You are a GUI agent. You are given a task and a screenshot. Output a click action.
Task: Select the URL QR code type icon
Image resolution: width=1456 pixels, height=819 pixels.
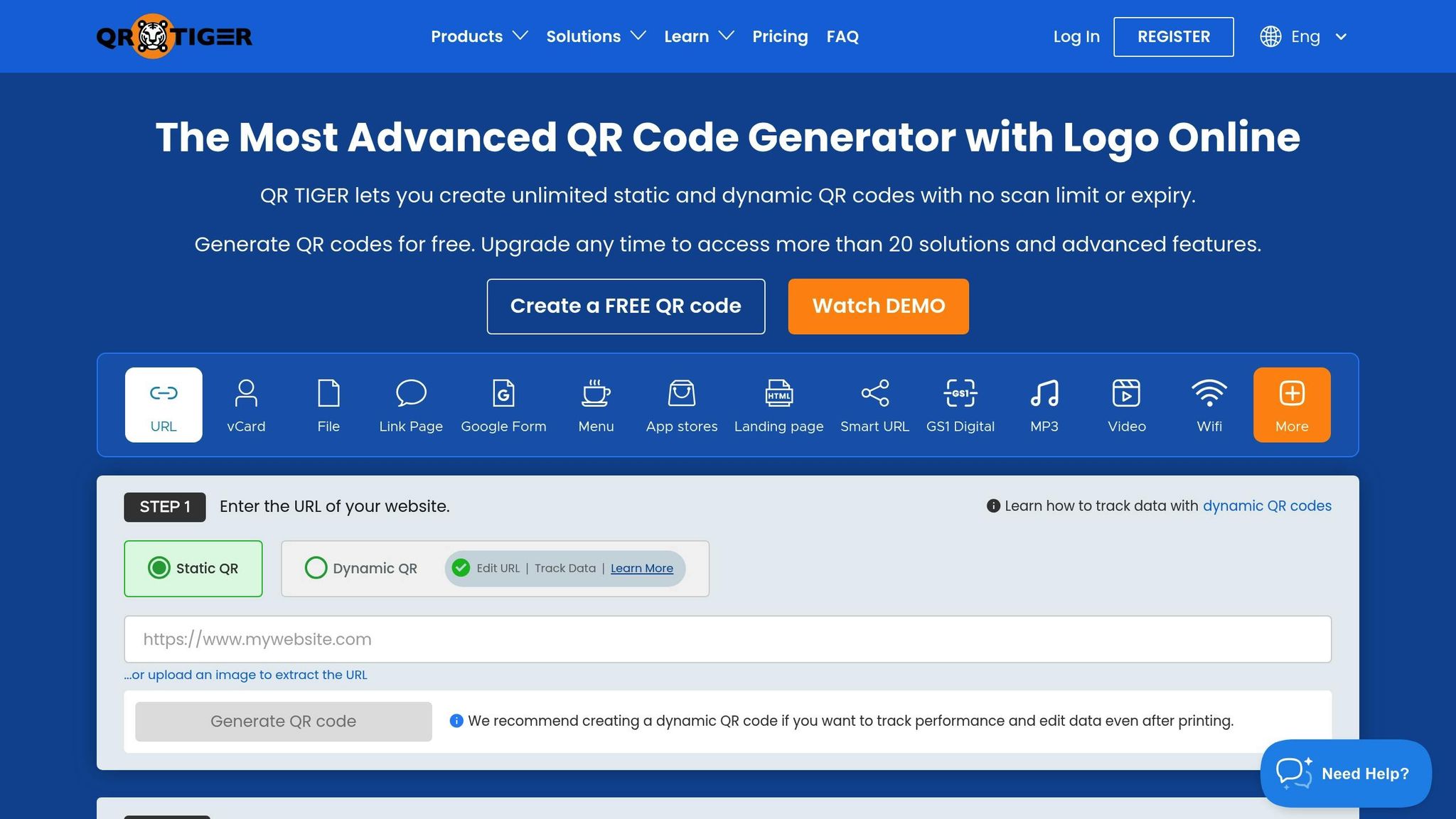point(164,393)
